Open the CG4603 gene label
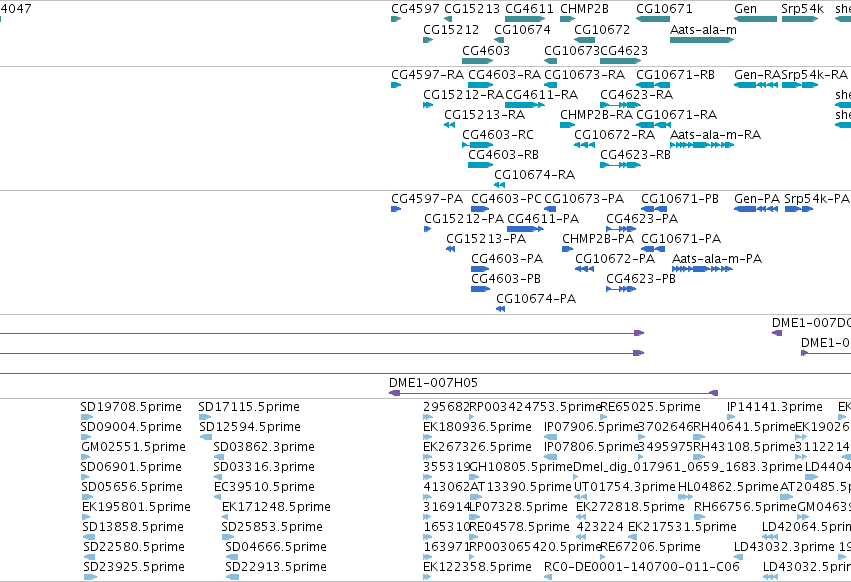Image resolution: width=851 pixels, height=582 pixels. click(x=486, y=50)
